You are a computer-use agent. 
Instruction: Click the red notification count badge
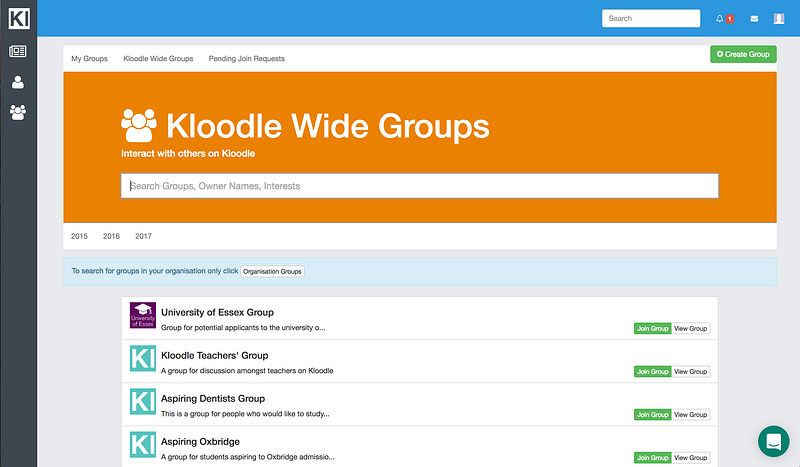(730, 19)
